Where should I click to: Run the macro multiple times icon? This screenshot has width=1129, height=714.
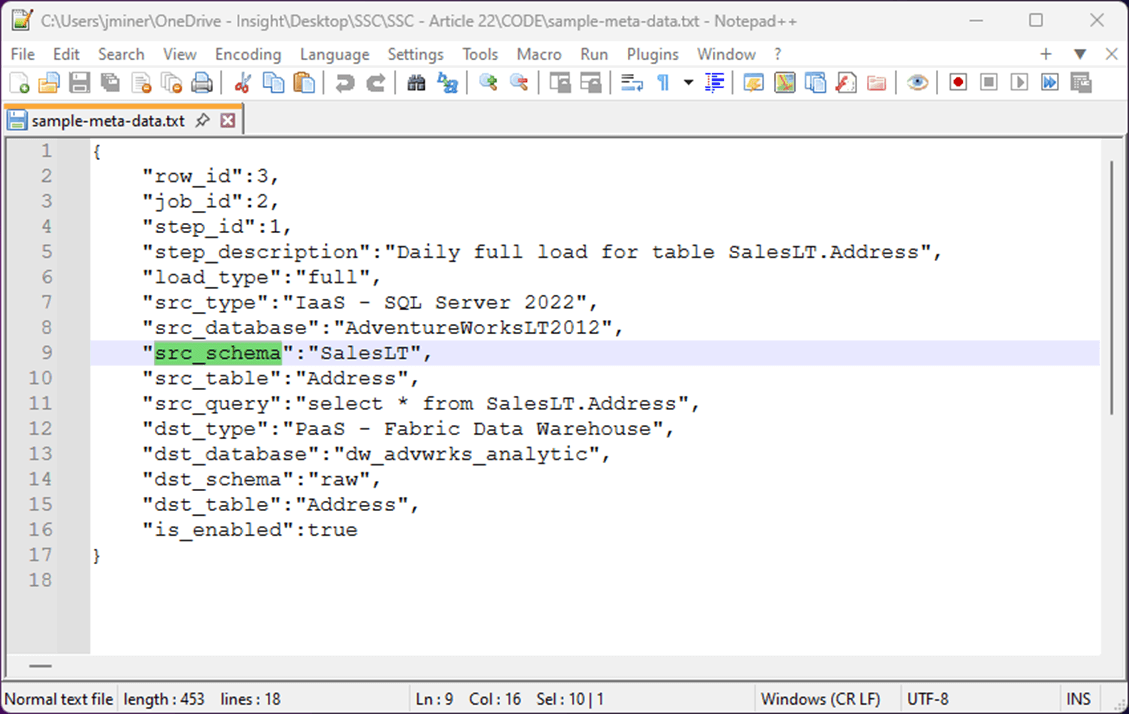point(1050,83)
